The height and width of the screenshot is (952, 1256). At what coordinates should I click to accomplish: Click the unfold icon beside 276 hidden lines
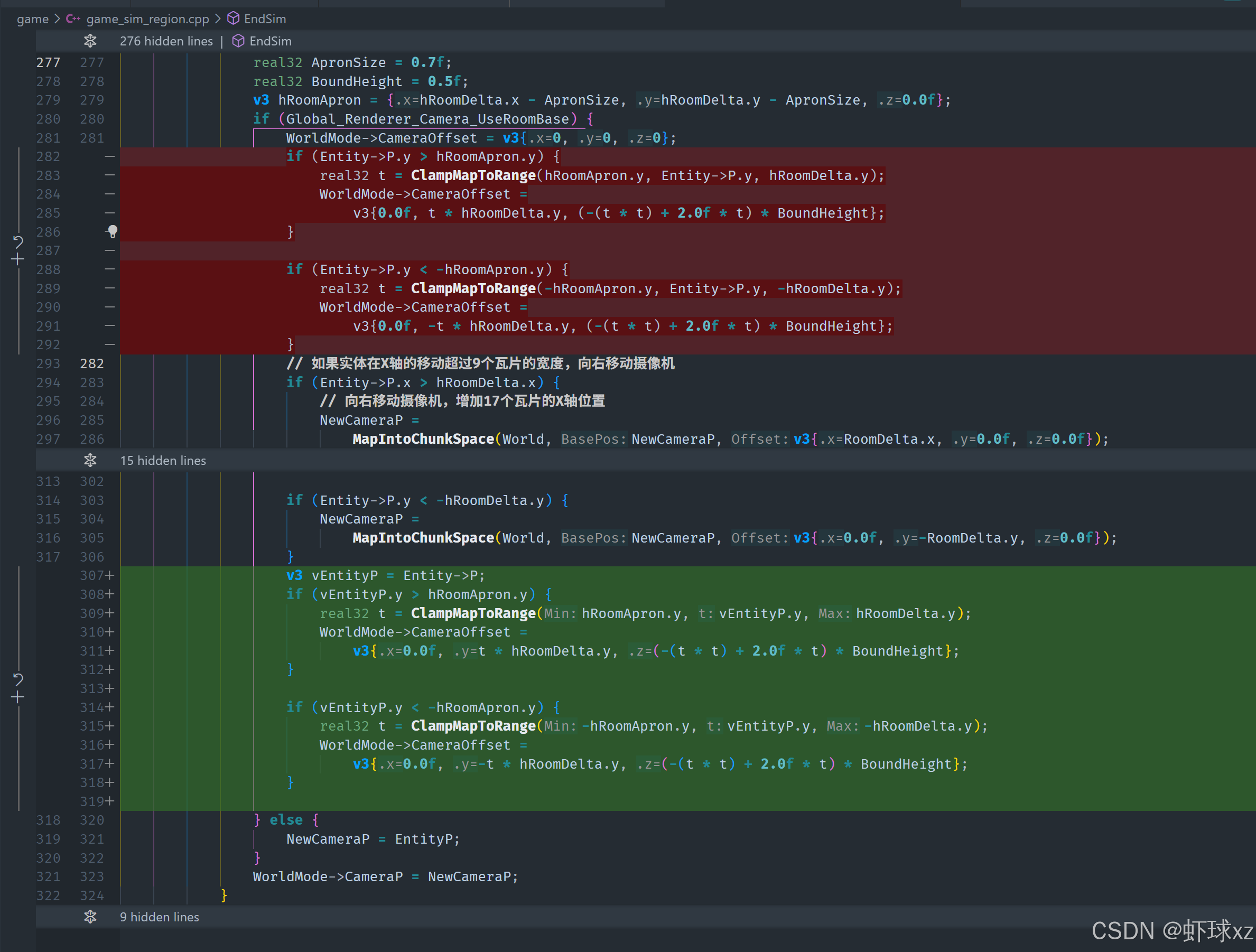coord(90,41)
